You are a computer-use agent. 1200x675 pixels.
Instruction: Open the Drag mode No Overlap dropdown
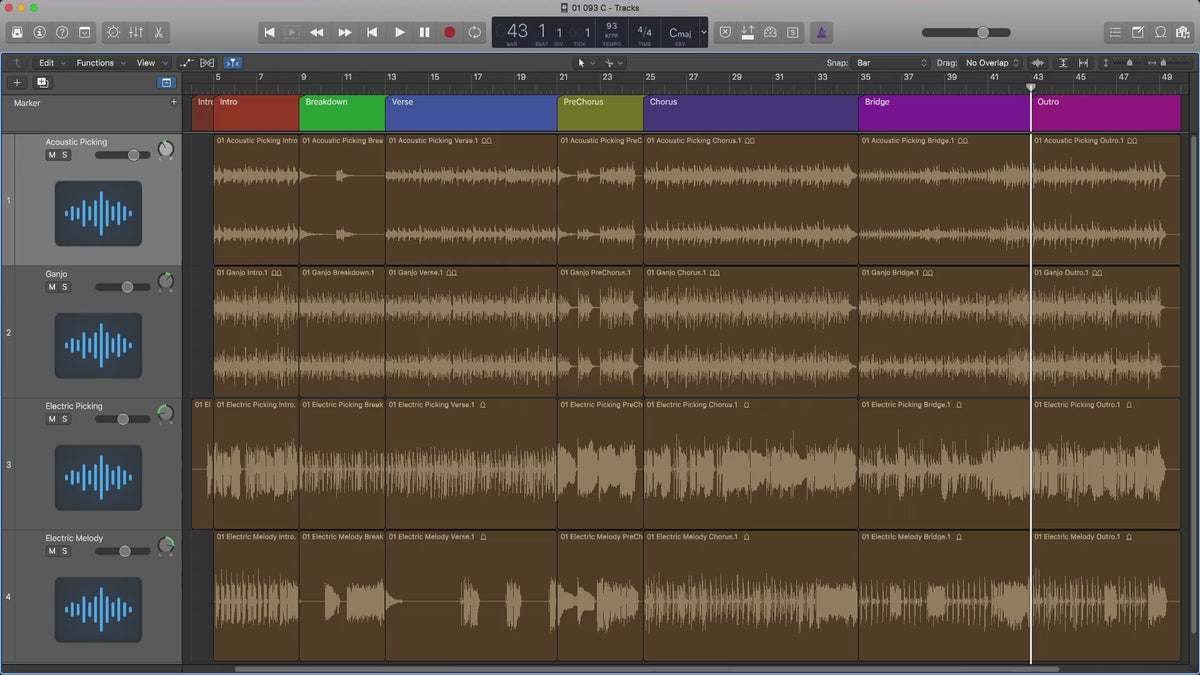tap(991, 63)
